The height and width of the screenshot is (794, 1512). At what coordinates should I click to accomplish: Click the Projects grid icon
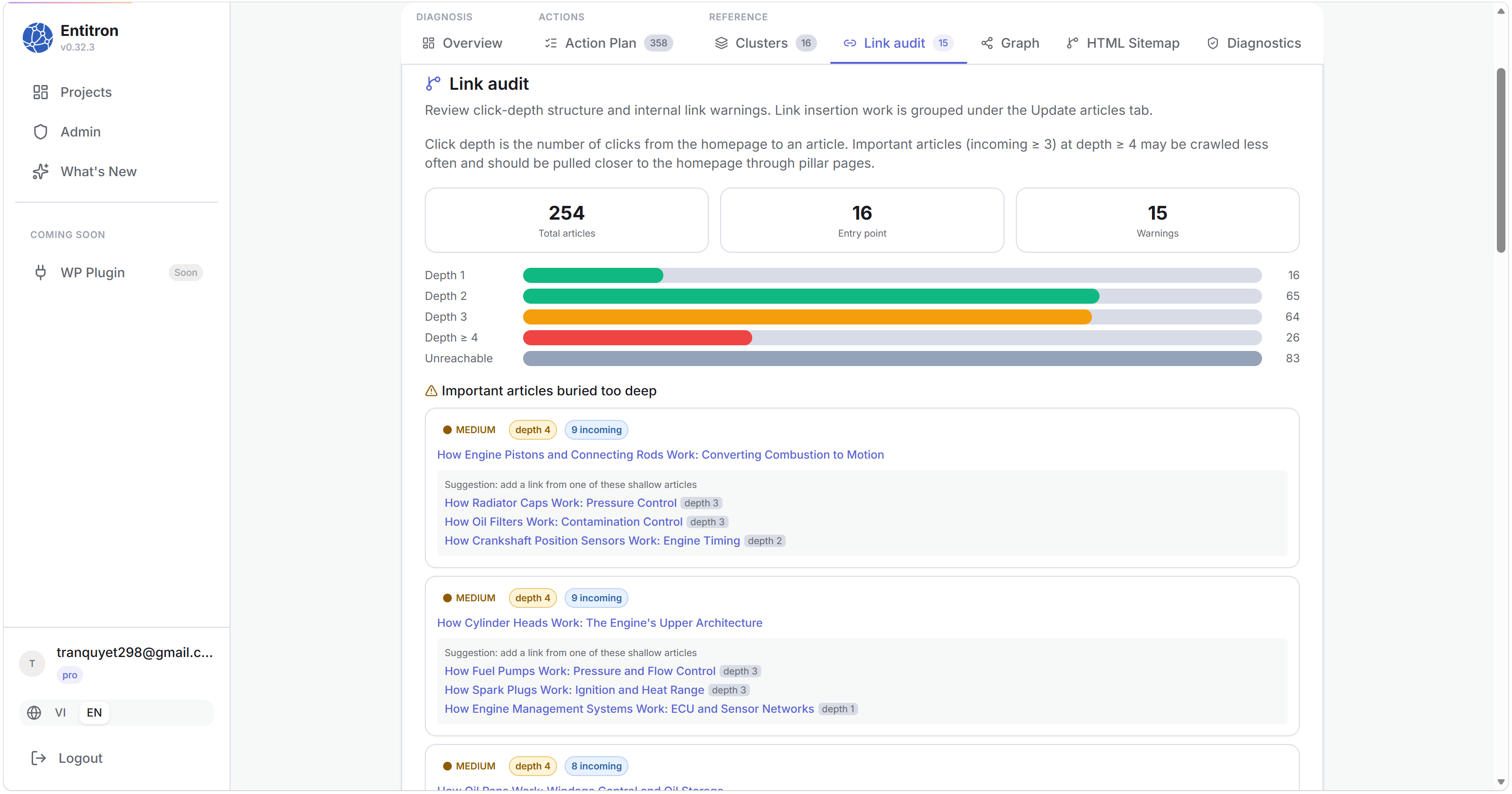coord(41,92)
